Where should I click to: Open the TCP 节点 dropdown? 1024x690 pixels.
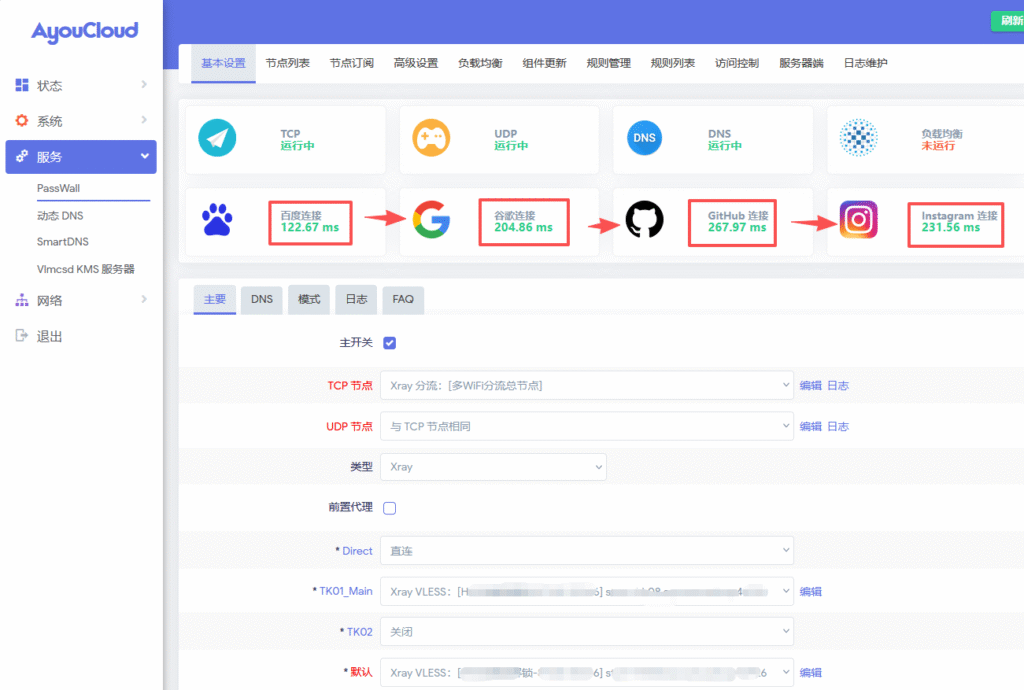point(586,385)
